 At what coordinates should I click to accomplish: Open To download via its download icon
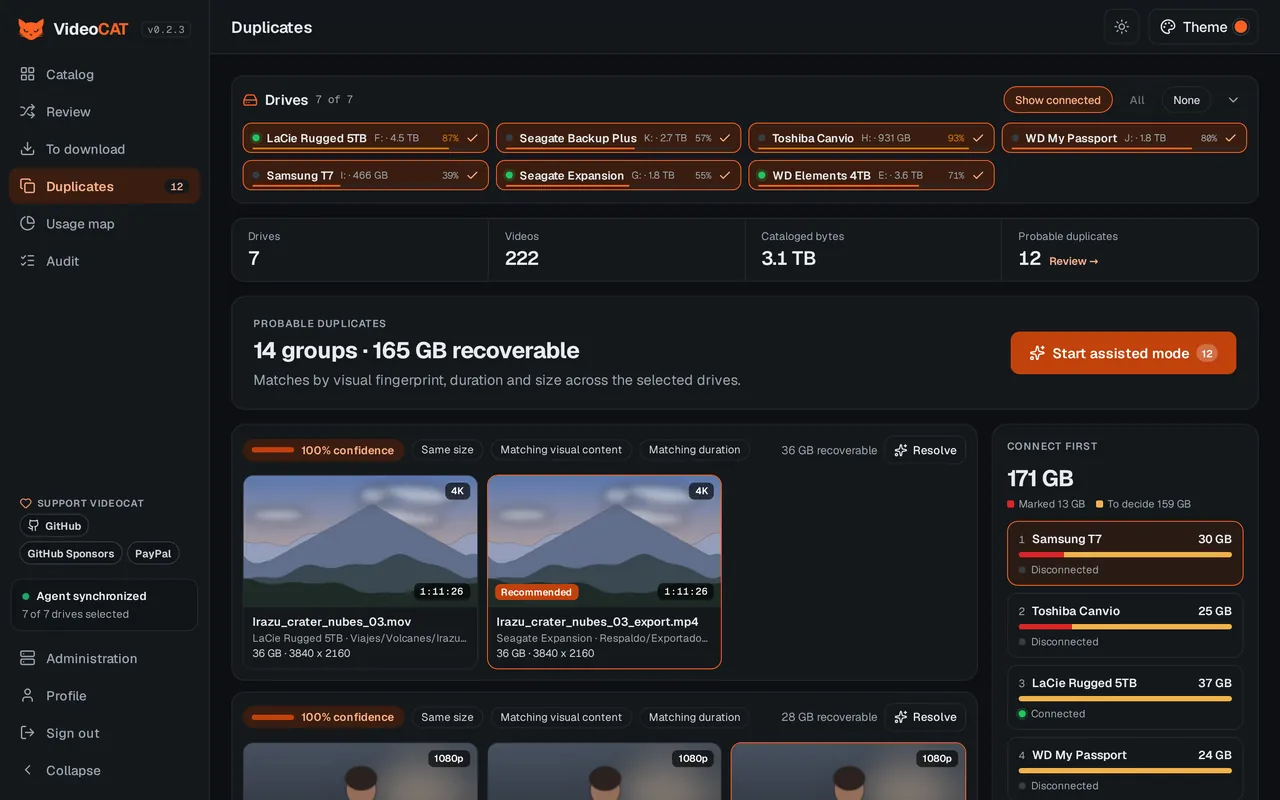tap(27, 149)
